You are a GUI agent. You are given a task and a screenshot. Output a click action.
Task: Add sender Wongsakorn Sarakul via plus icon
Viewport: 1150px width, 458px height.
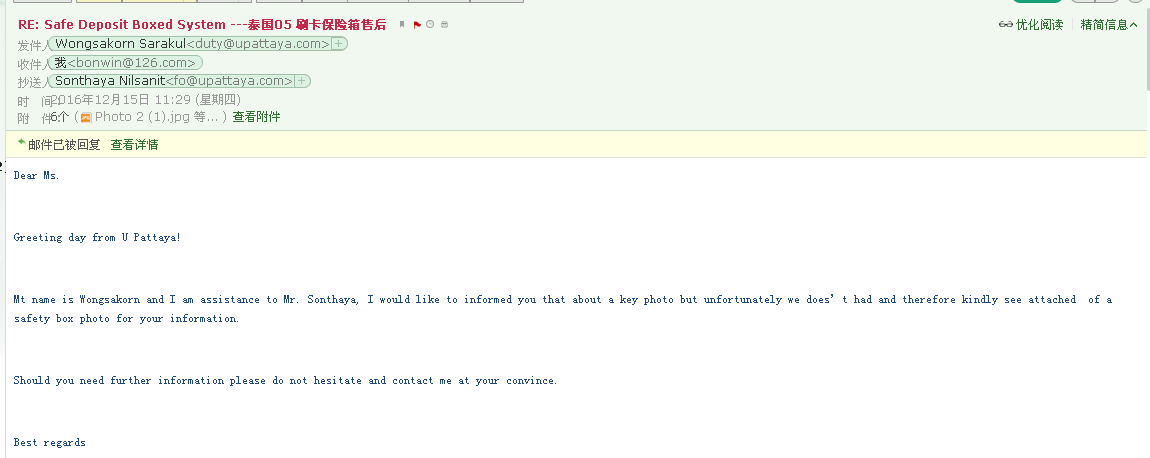pyautogui.click(x=339, y=44)
